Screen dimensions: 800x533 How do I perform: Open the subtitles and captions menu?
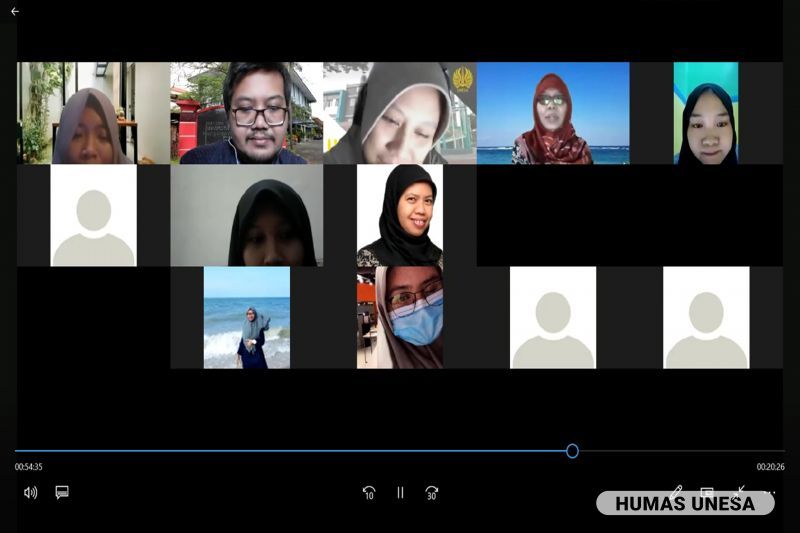(x=62, y=492)
